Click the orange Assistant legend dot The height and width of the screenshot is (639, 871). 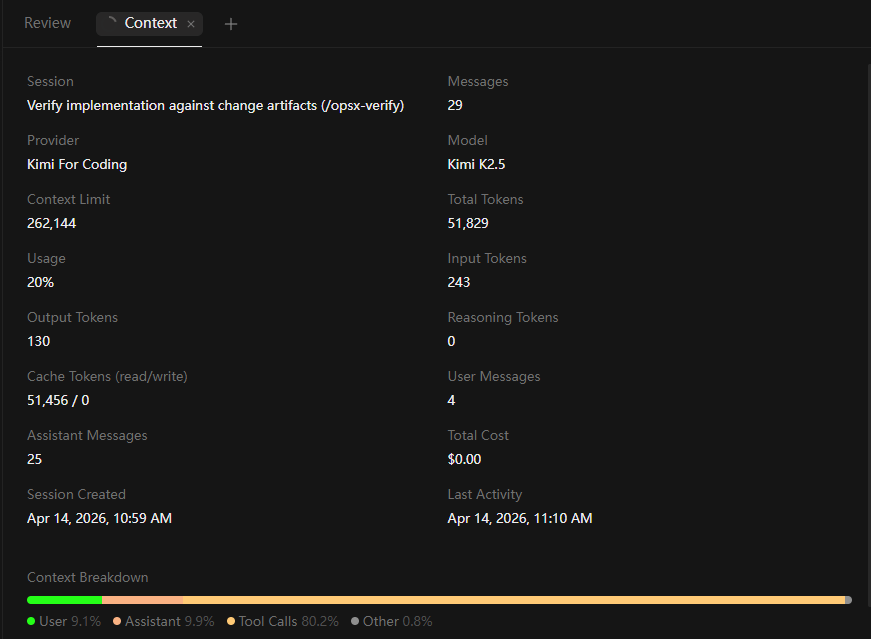tap(117, 621)
